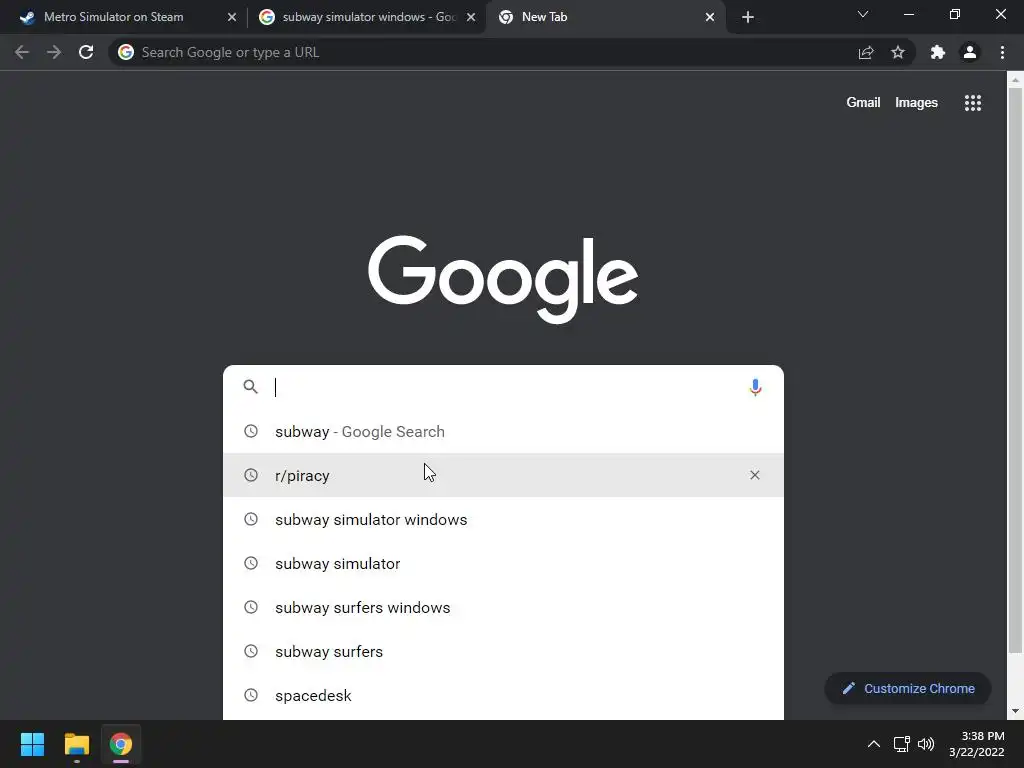Close the Metro Simulator on Steam tab
Screen dimensions: 1024x768
point(232,17)
